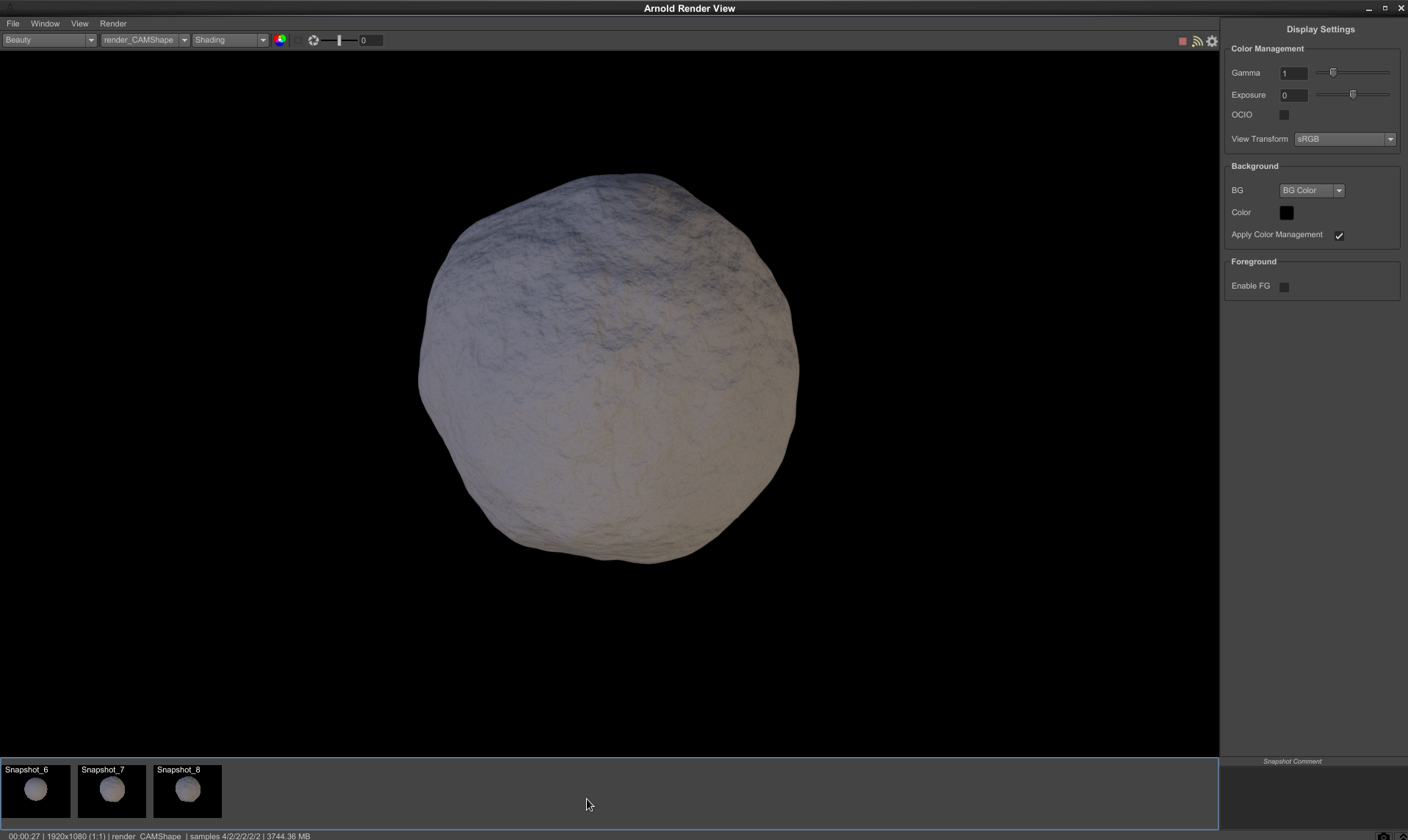This screenshot has height=840, width=1408.
Task: Open display settings gear icon
Action: 1212,42
